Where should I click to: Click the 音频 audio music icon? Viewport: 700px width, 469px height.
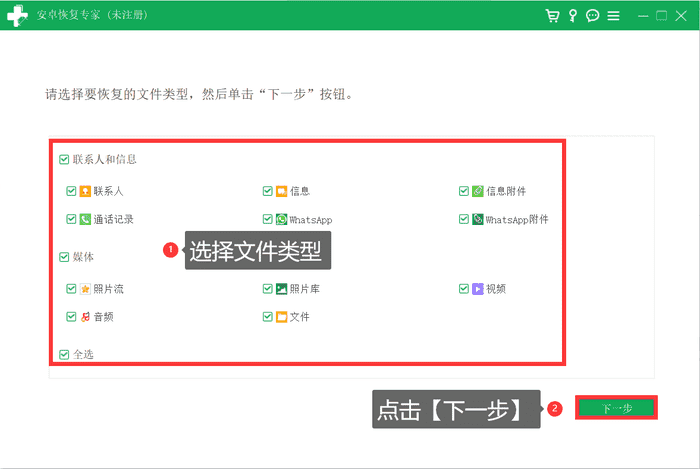click(x=86, y=317)
